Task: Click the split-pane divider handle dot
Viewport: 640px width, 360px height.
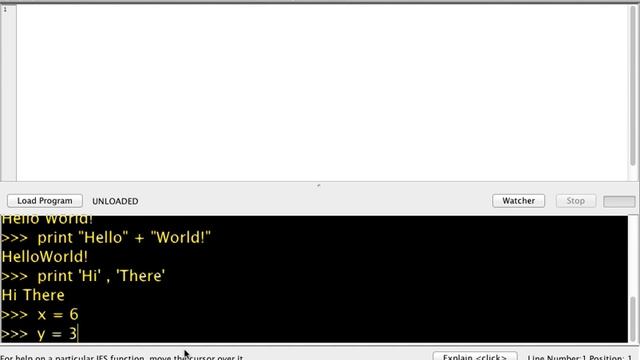Action: [x=319, y=185]
